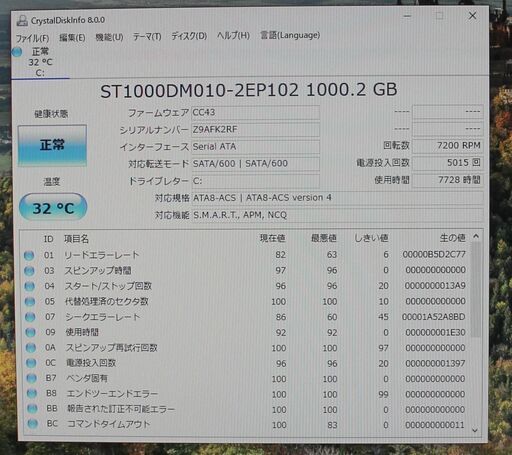
Task: Click the 対応機能 field S.M.A.R.T., APM, NCQ
Action: point(338,215)
